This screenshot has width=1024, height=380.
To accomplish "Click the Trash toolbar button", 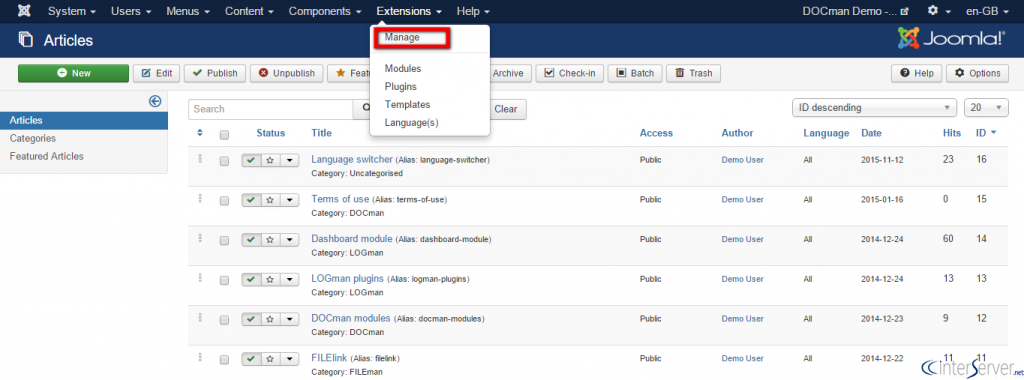I will click(x=694, y=73).
